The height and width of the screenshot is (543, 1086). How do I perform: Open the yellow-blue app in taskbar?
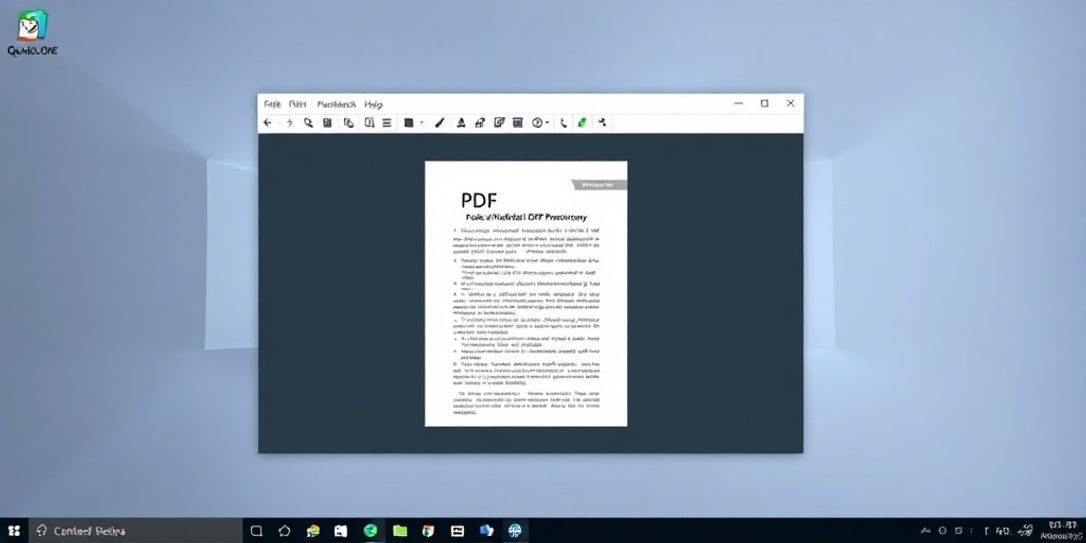pyautogui.click(x=313, y=531)
